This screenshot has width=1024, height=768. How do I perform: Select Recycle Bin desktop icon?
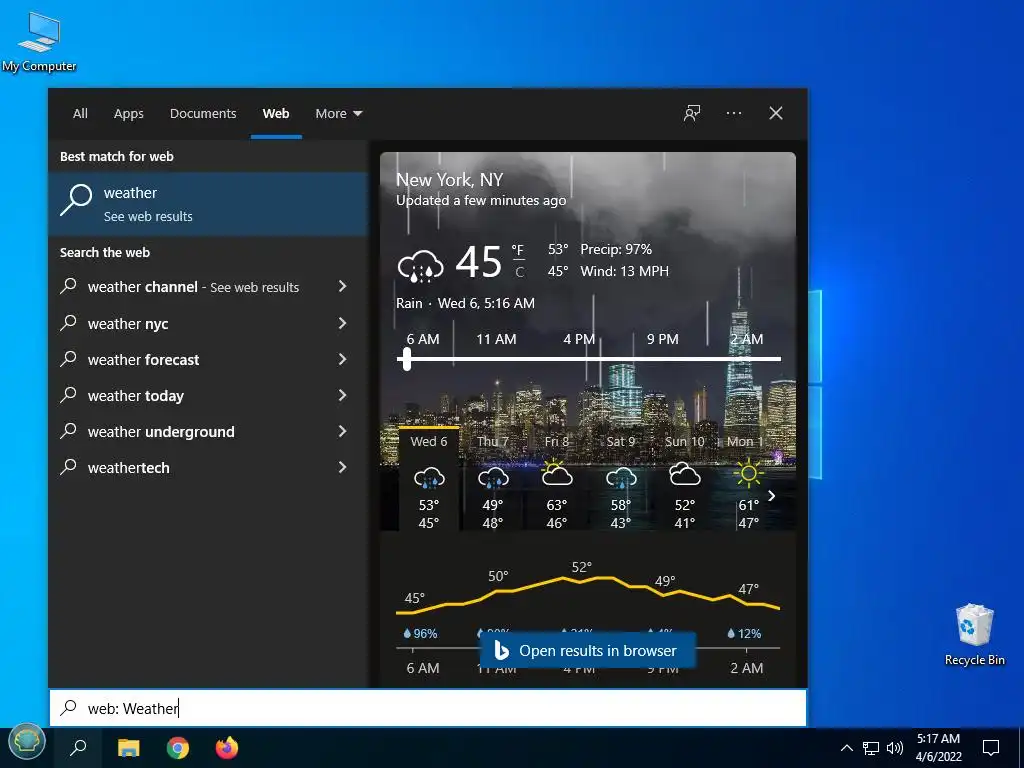(974, 634)
